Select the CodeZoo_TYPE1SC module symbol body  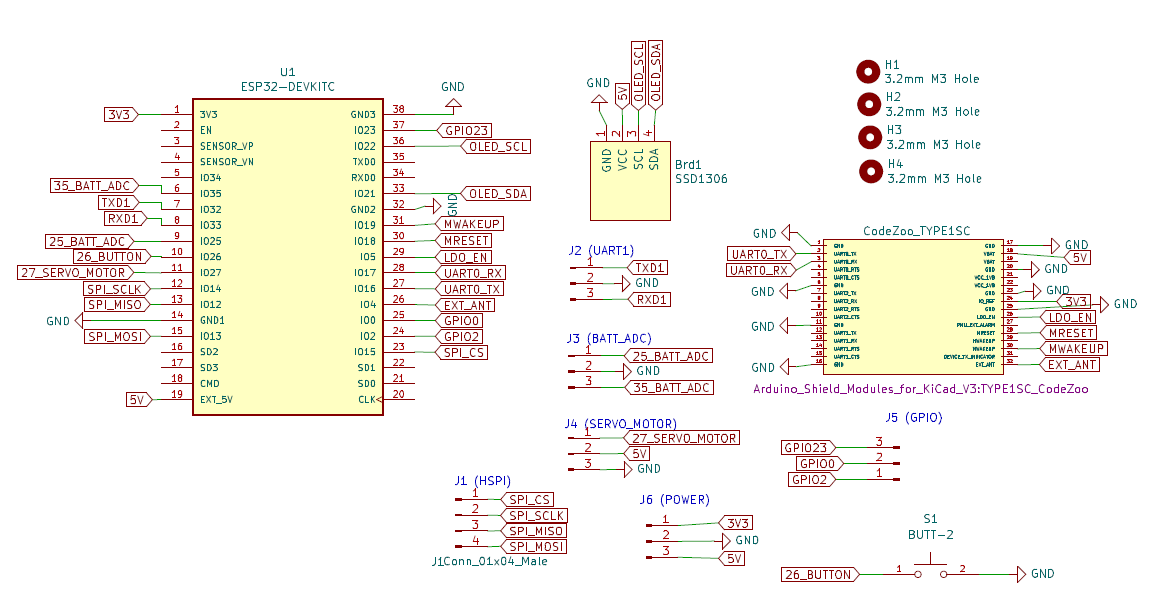click(x=911, y=306)
